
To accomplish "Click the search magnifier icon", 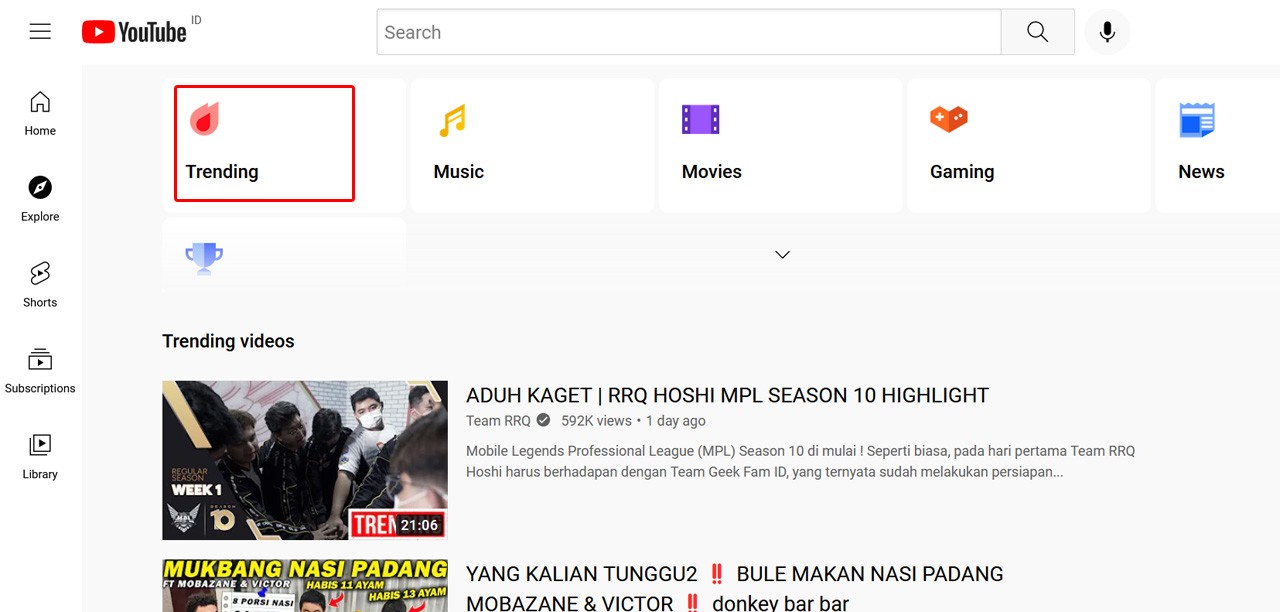I will [1037, 31].
